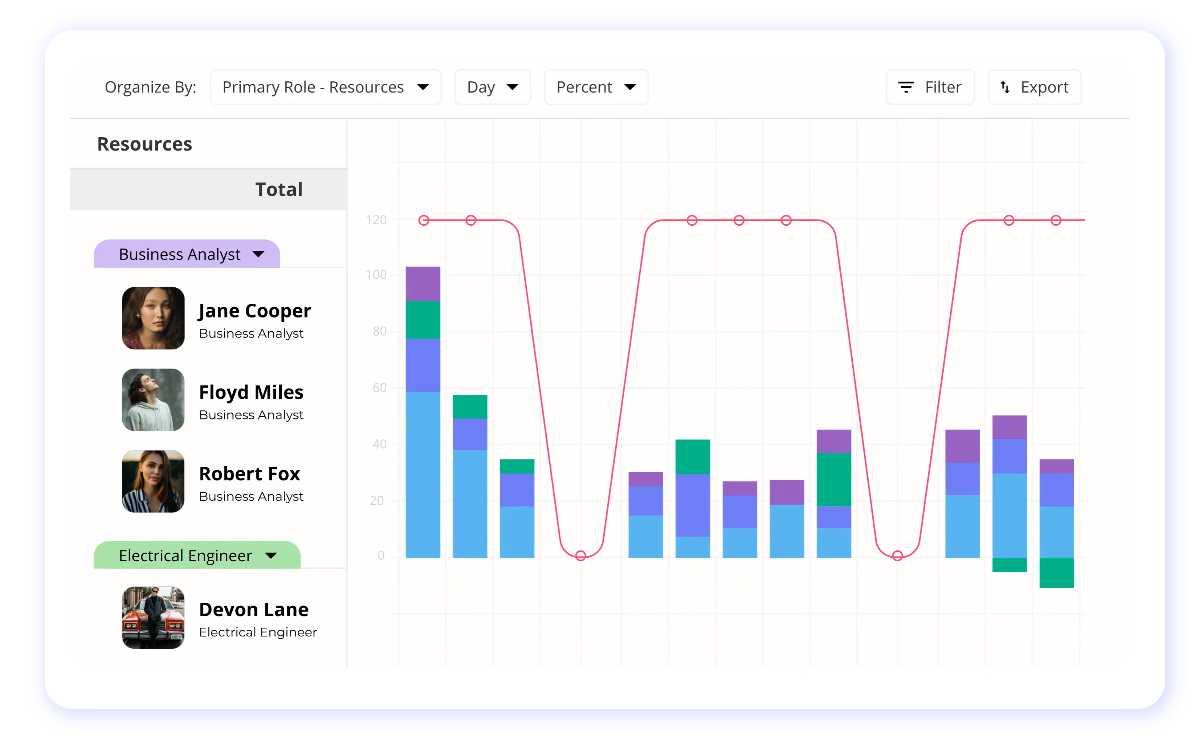1203x756 pixels.
Task: Click the Electrical Engineer role under Devon Lane
Action: tap(258, 632)
